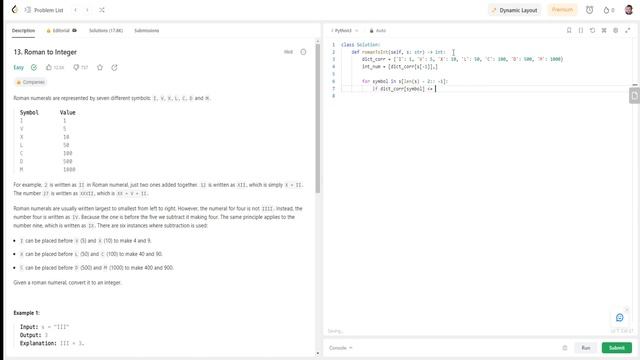Viewport: 640px width, 360px height.
Task: Click the streak flame counter
Action: click(x=609, y=10)
